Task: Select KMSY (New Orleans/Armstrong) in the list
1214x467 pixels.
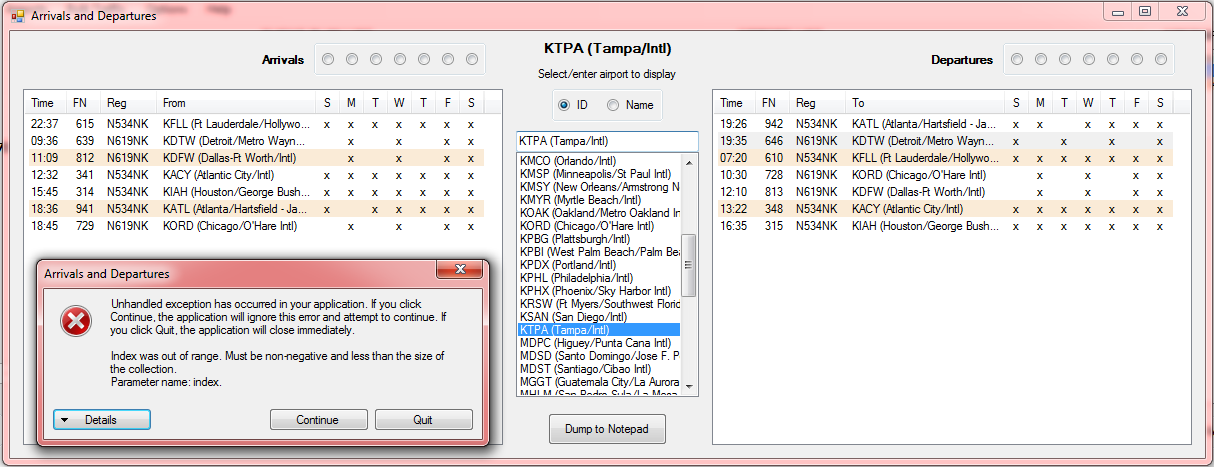Action: coord(599,187)
